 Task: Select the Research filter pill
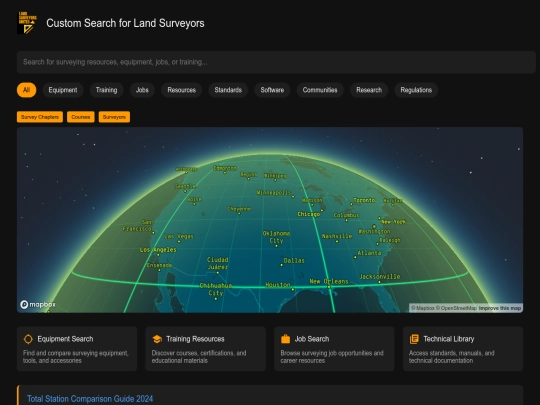pos(369,90)
